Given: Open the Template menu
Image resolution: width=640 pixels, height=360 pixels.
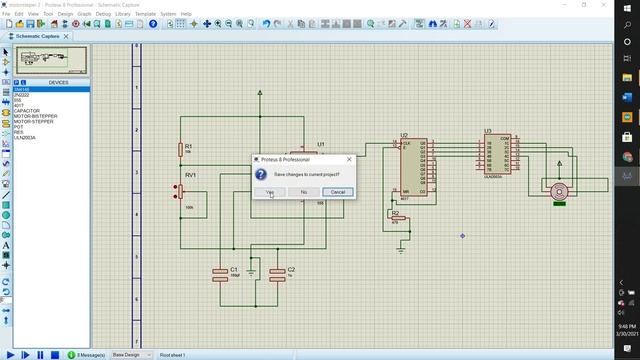Looking at the screenshot, I should [145, 14].
